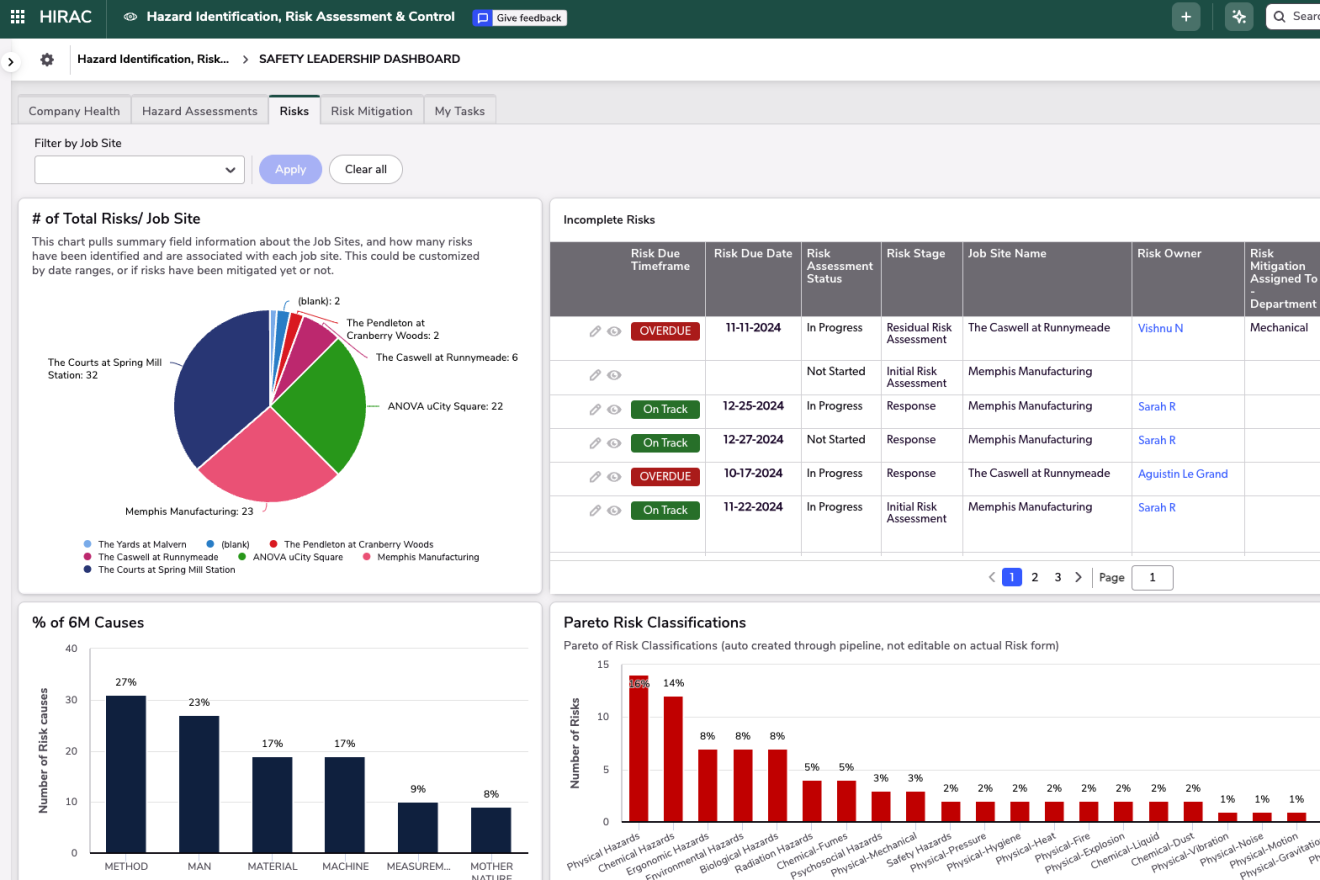Image resolution: width=1320 pixels, height=880 pixels.
Task: Open the Hazard Assessments tab
Action: (x=199, y=111)
